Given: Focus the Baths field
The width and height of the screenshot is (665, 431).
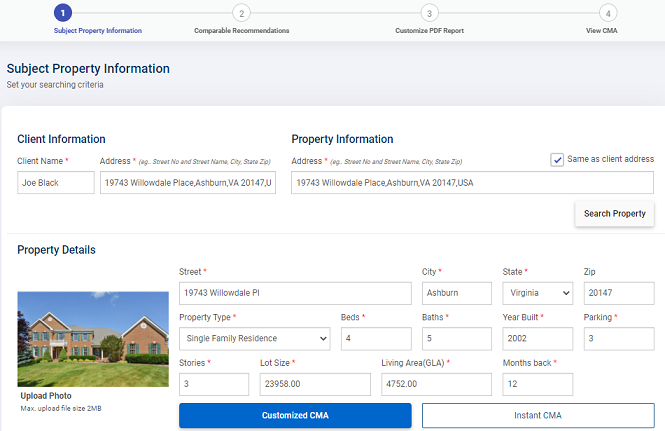Looking at the screenshot, I should coord(457,339).
